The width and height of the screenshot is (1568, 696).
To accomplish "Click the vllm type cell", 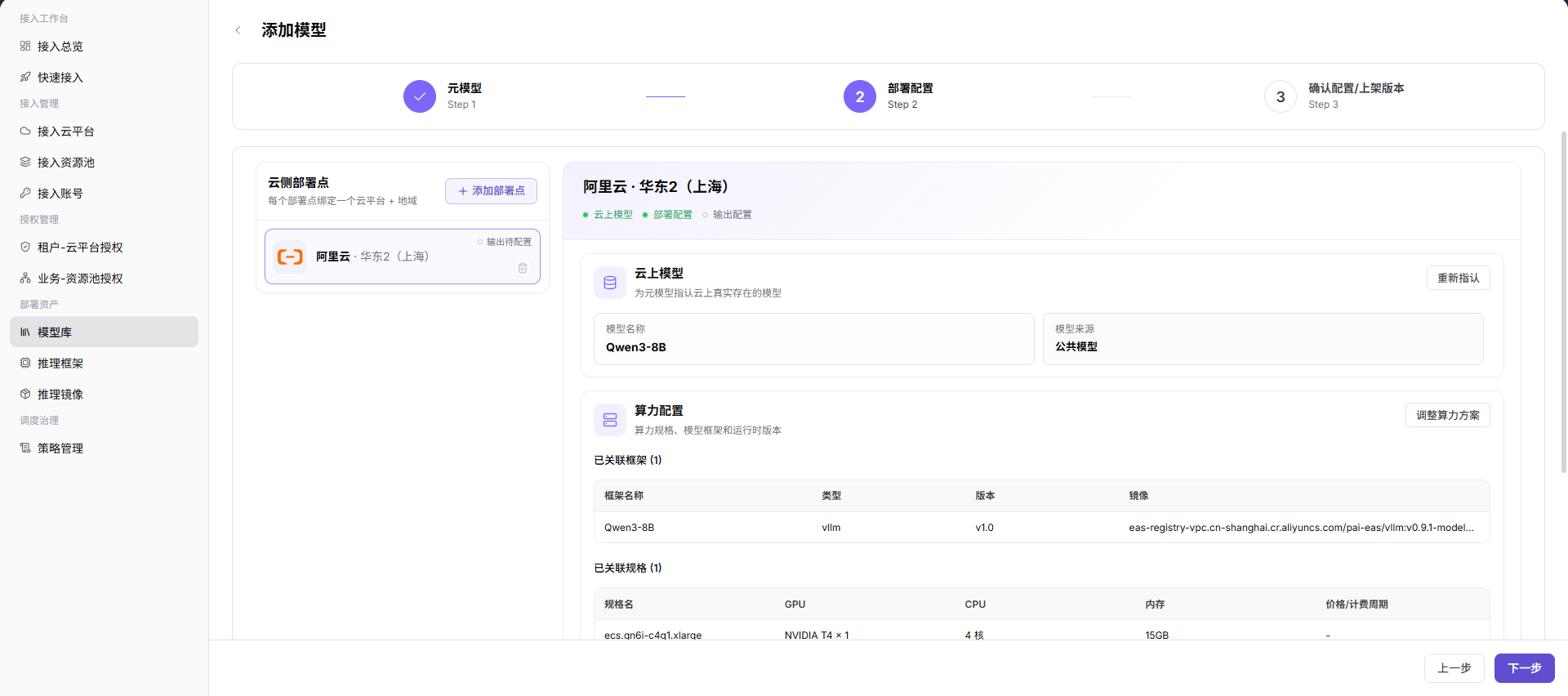I will [x=831, y=528].
